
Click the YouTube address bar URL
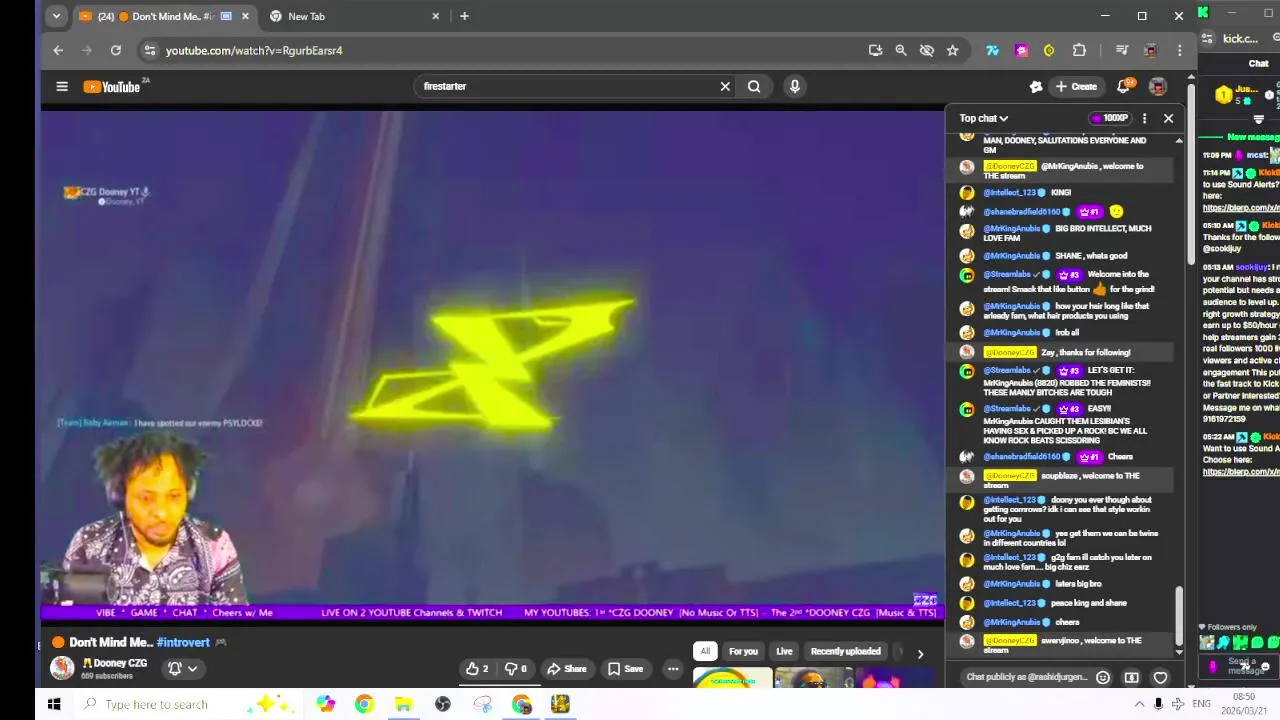254,50
